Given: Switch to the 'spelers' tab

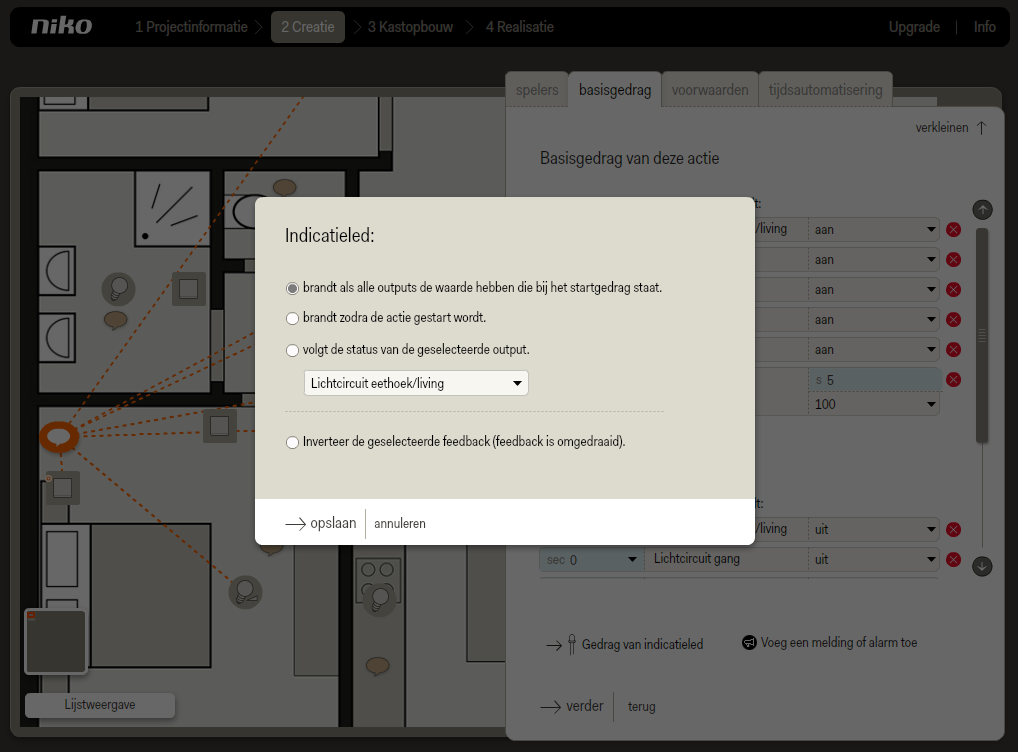Looking at the screenshot, I should [x=537, y=90].
